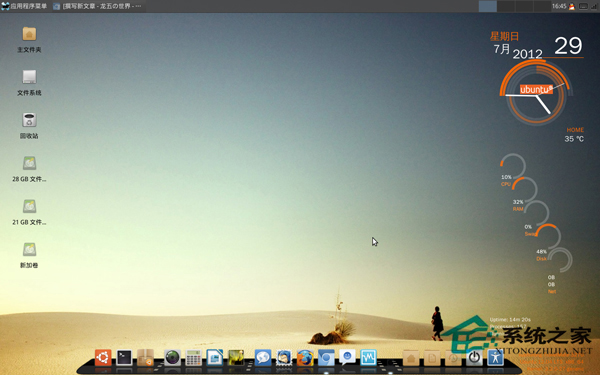The height and width of the screenshot is (375, 600).
Task: Open the Firefox browser in the dock
Action: (305, 358)
